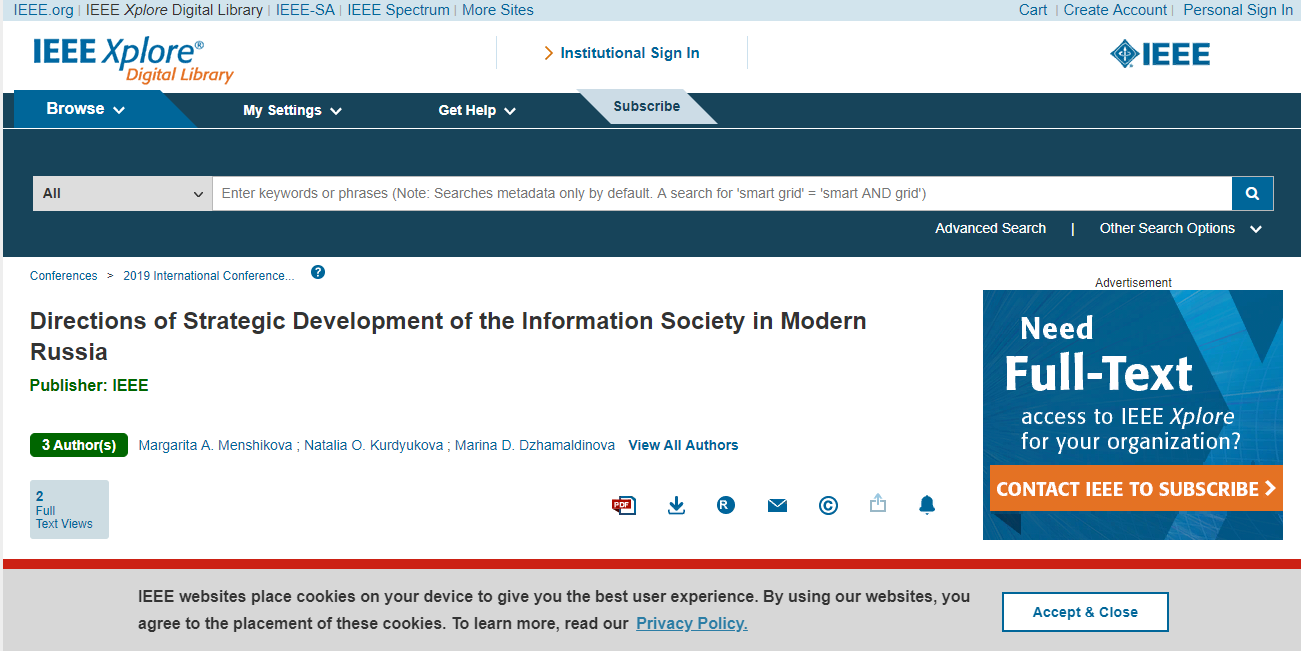Expand the My Settings menu
The image size is (1301, 651).
[293, 110]
